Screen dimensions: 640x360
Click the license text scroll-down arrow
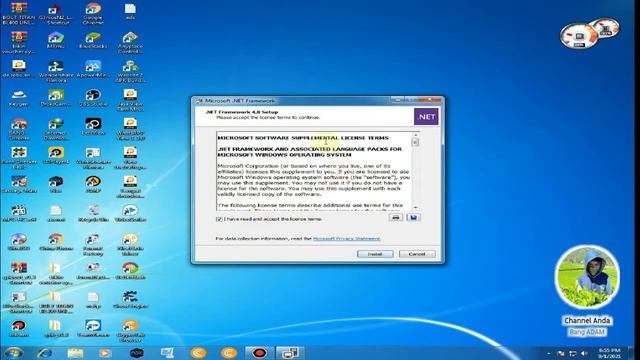[416, 207]
